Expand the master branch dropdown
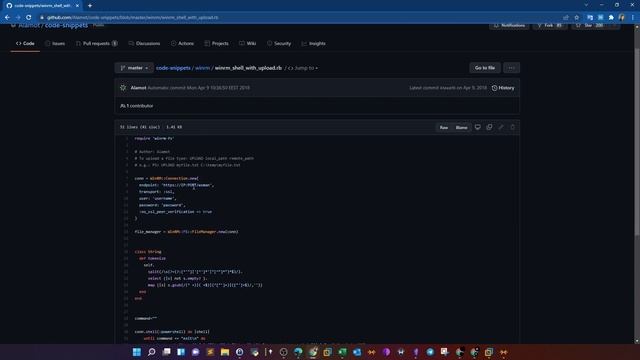640x360 pixels. [134, 68]
